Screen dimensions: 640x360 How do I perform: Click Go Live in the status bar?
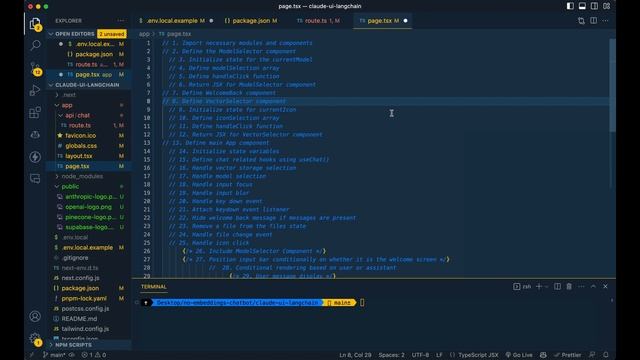pyautogui.click(x=519, y=355)
